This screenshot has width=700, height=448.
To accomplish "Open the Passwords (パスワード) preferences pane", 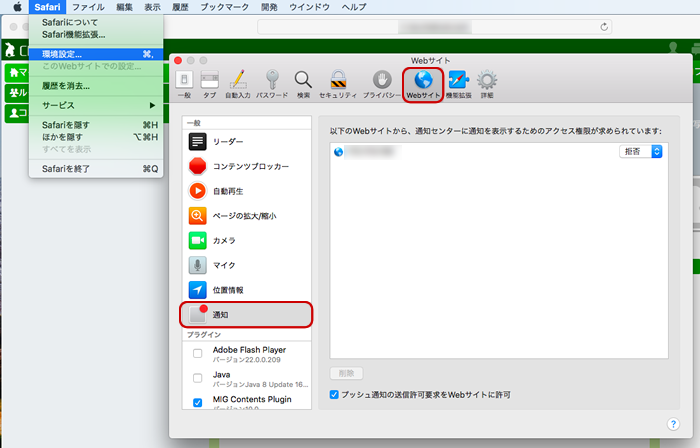I will pos(272,84).
